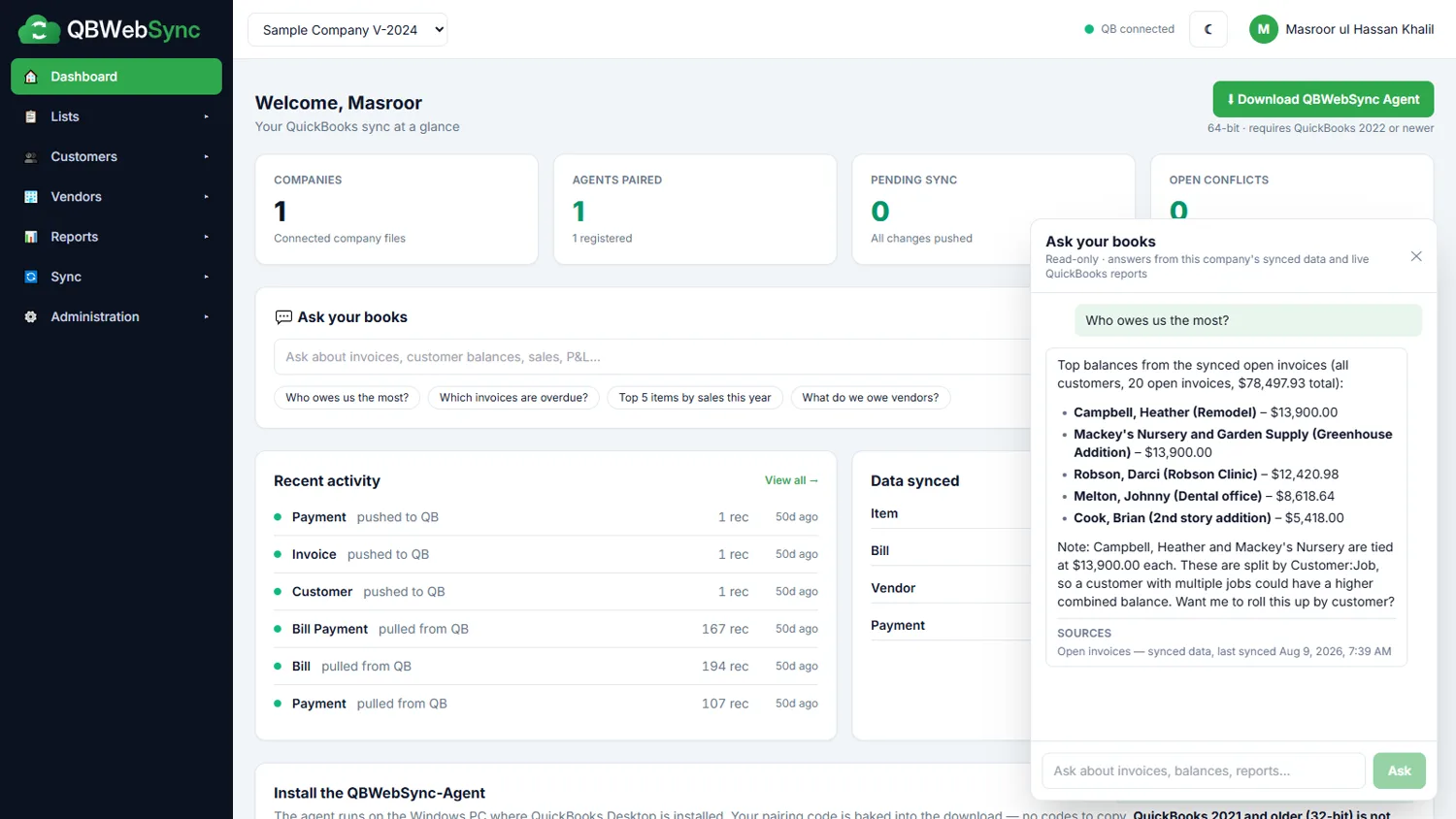The image size is (1456, 819).
Task: Go to the Administration menu item label
Action: coord(95,317)
